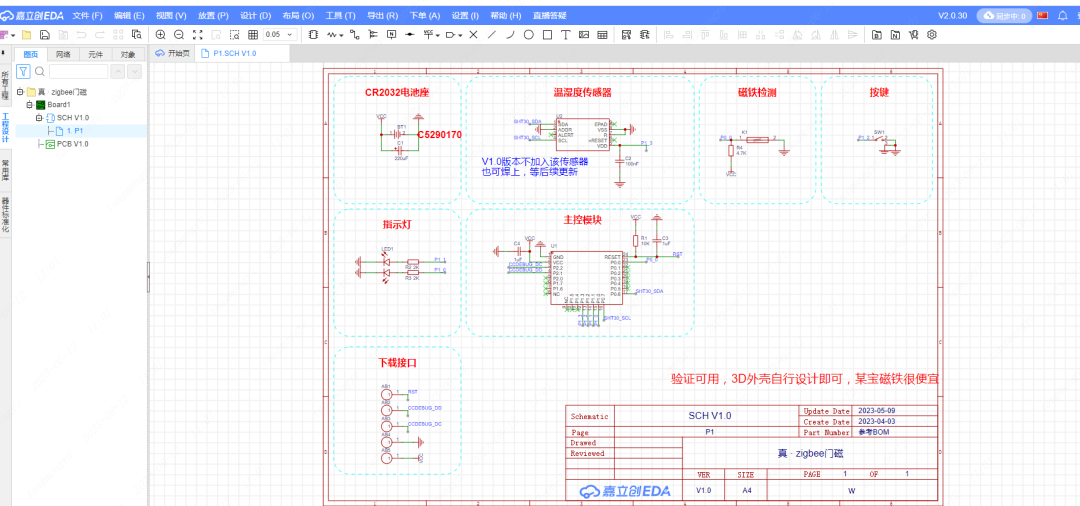This screenshot has width=1080, height=506.
Task: Open the new-file dropdown arrow at far left
Action: coord(13,35)
